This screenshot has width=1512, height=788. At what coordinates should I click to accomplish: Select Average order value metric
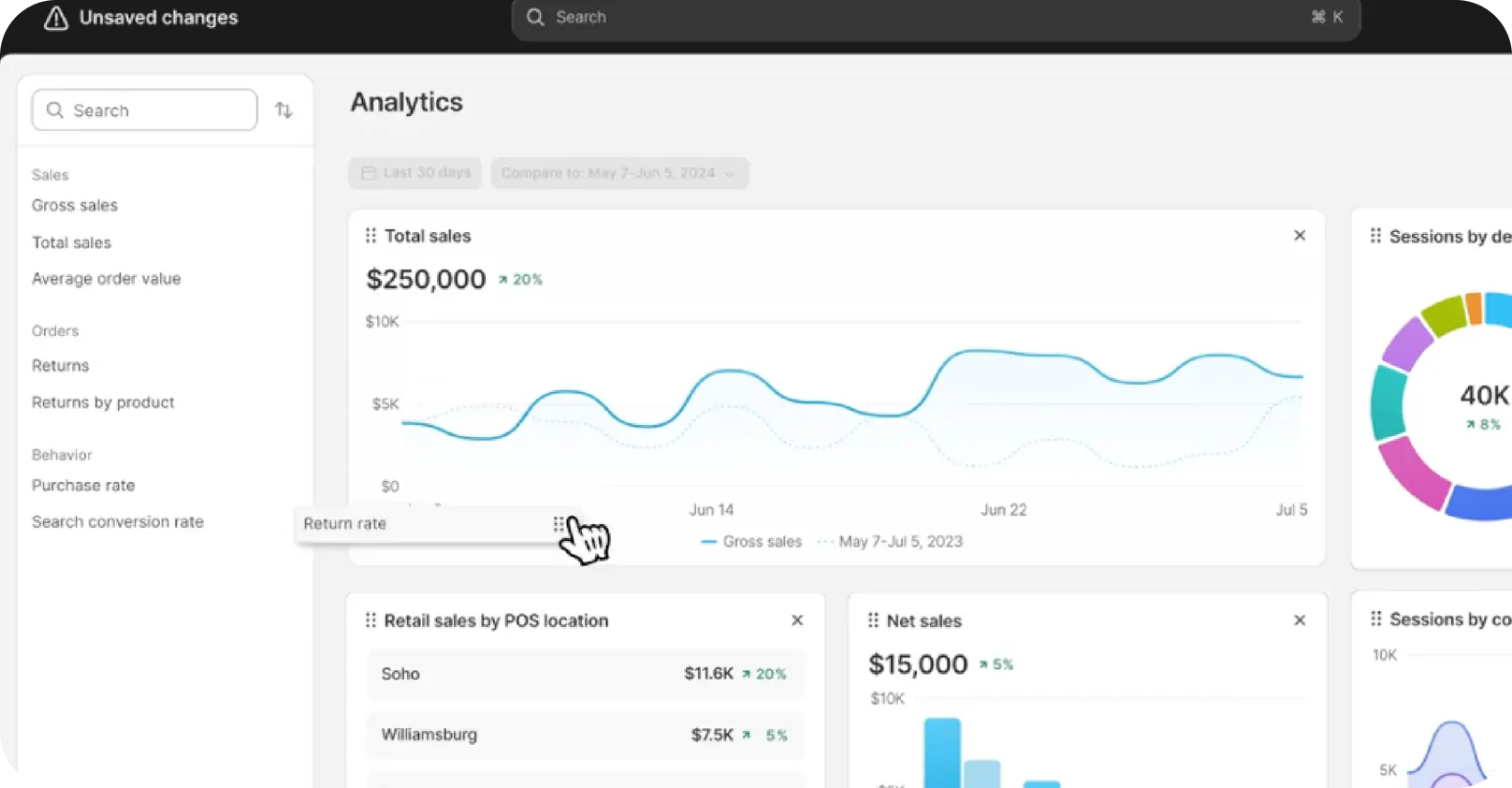tap(106, 279)
